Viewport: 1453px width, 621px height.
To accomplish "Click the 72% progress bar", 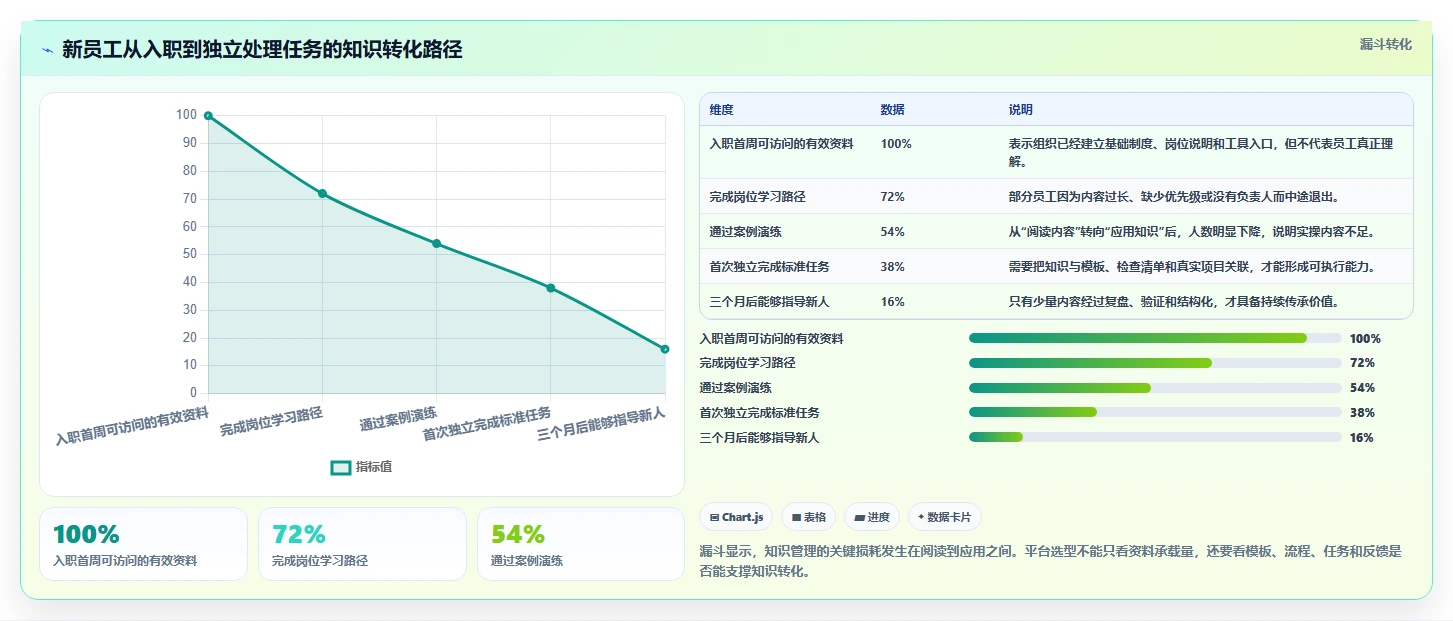I will click(x=1155, y=363).
